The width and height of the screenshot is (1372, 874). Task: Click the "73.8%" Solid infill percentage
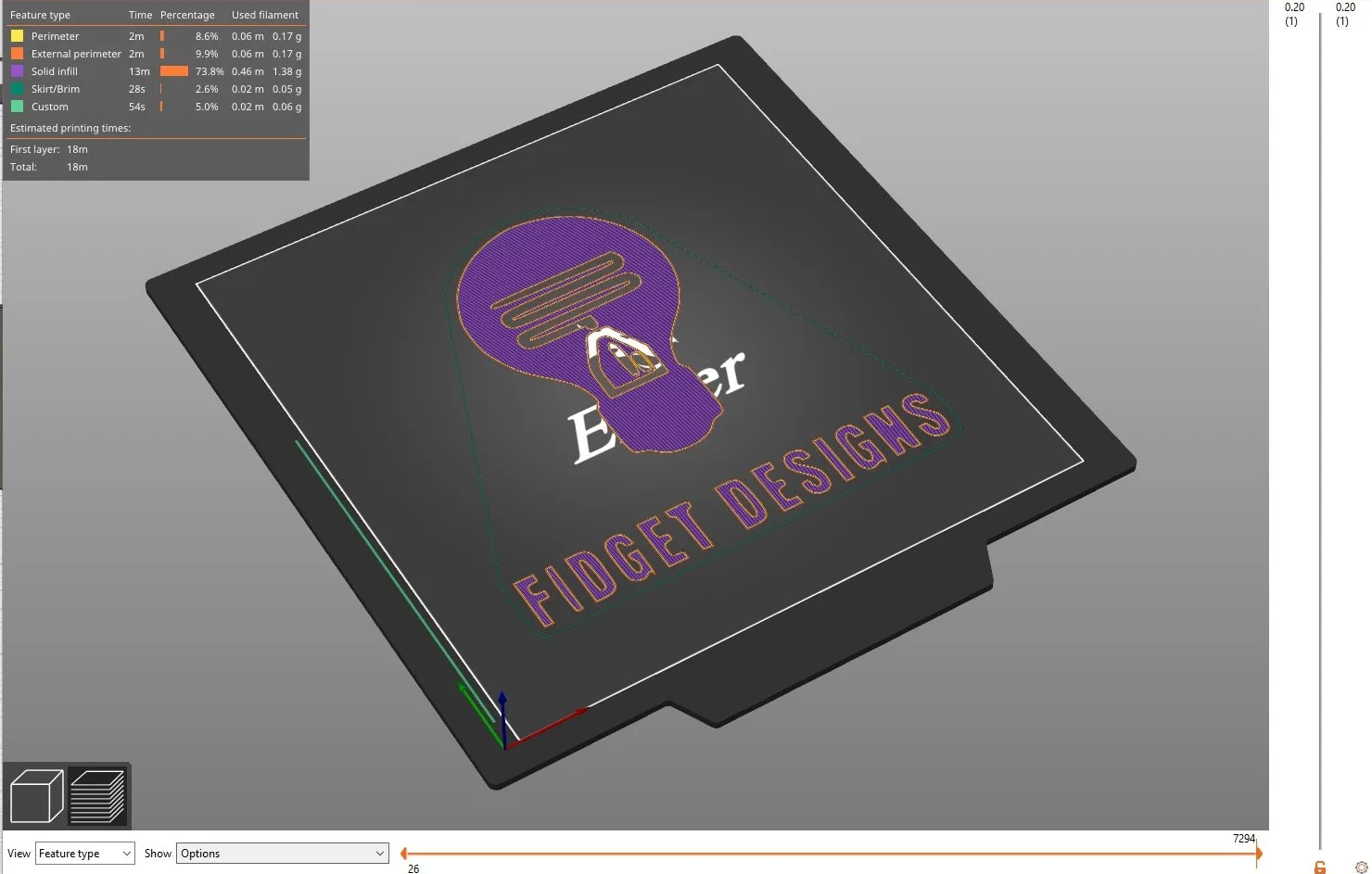coord(210,71)
